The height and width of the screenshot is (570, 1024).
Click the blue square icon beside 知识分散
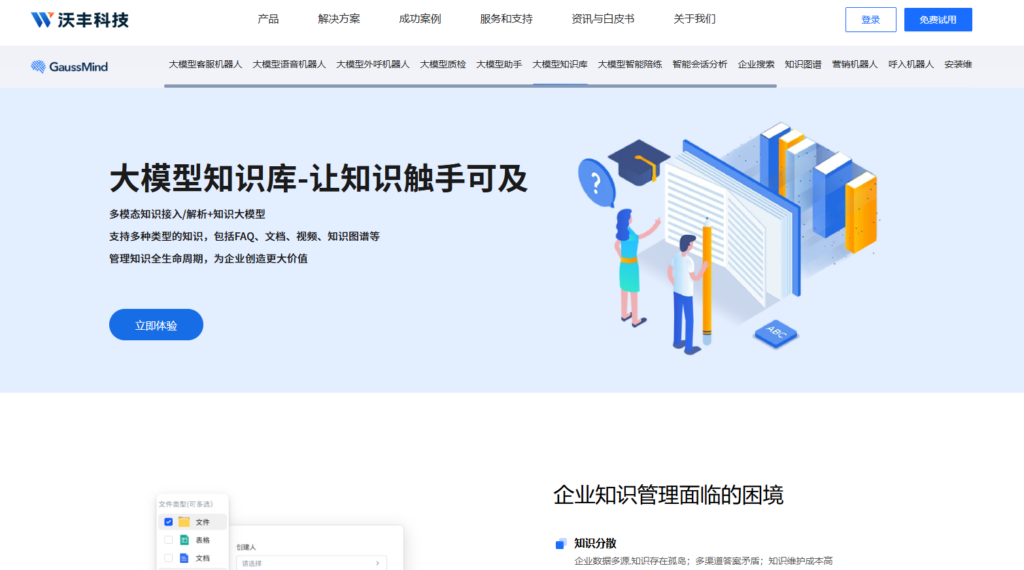pyautogui.click(x=560, y=544)
